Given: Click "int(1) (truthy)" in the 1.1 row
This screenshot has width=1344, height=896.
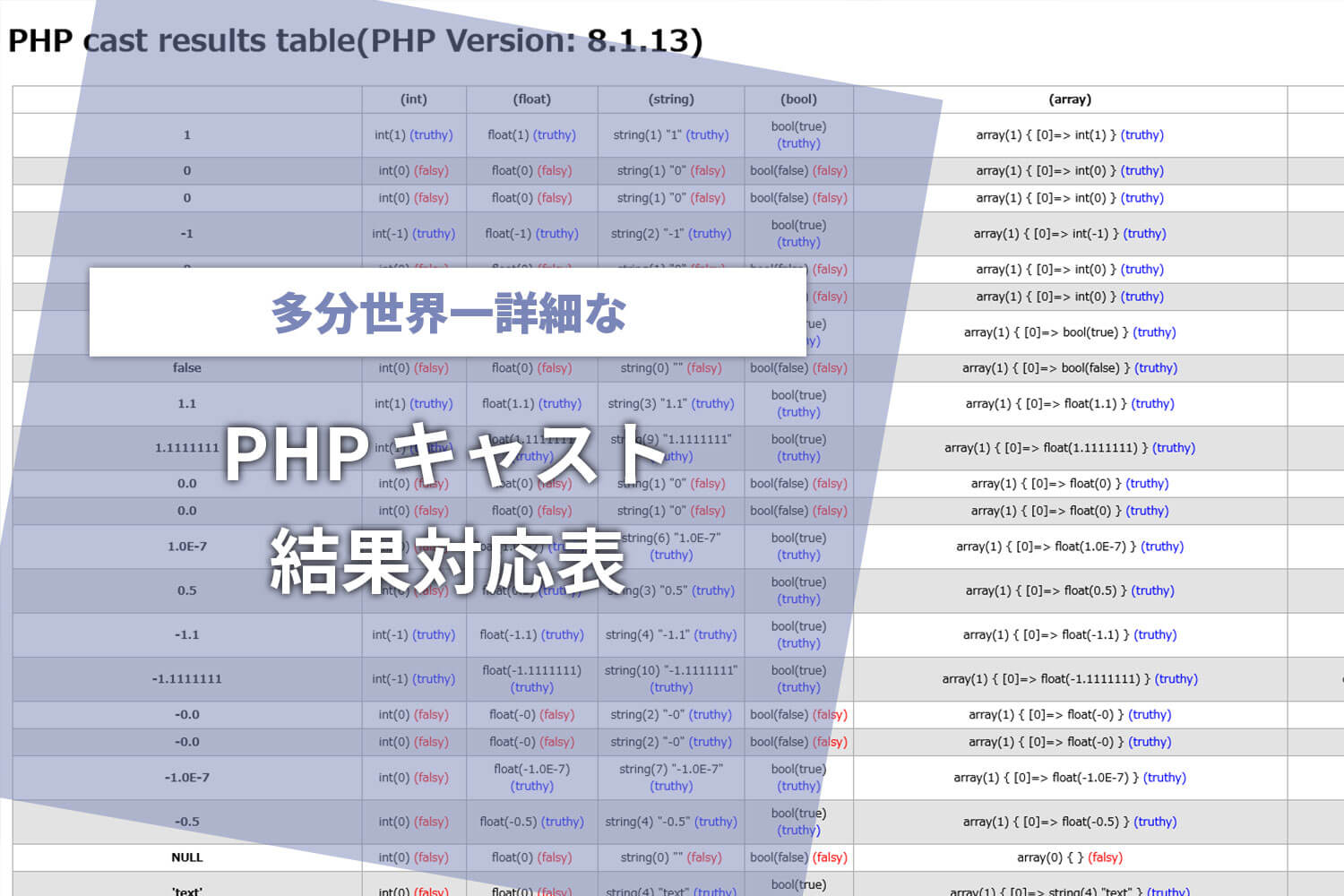Looking at the screenshot, I should [x=414, y=404].
